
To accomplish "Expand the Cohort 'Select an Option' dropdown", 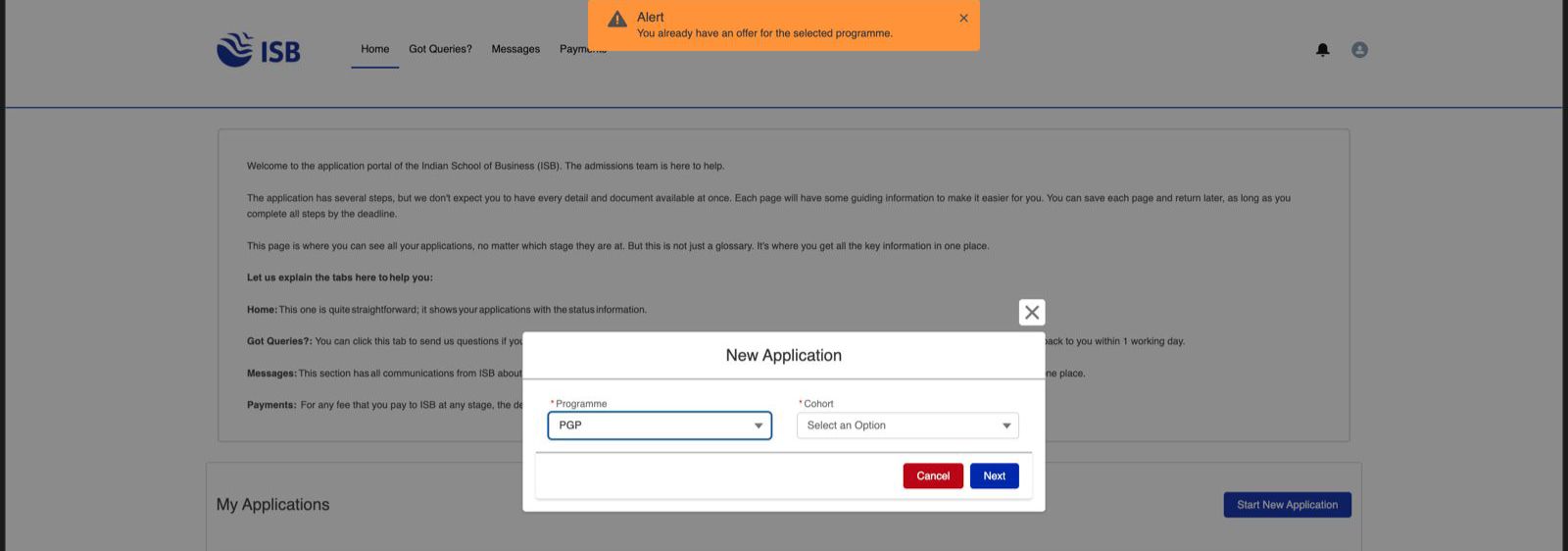I will [x=907, y=426].
